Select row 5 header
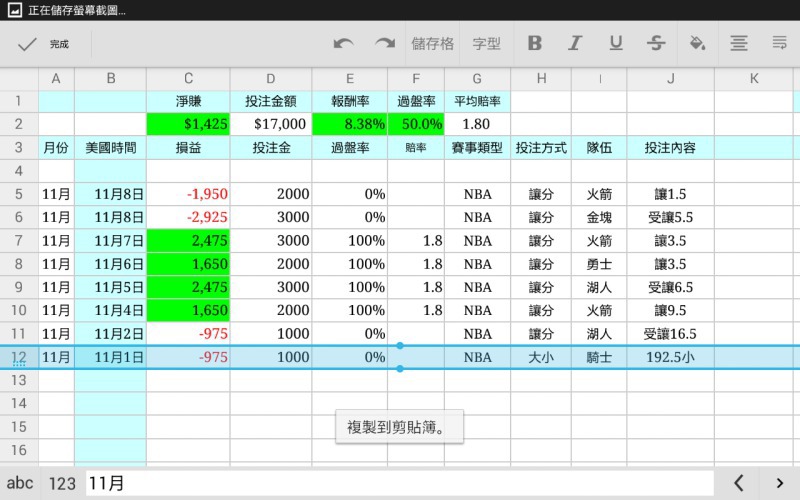The width and height of the screenshot is (800, 500). (x=19, y=194)
